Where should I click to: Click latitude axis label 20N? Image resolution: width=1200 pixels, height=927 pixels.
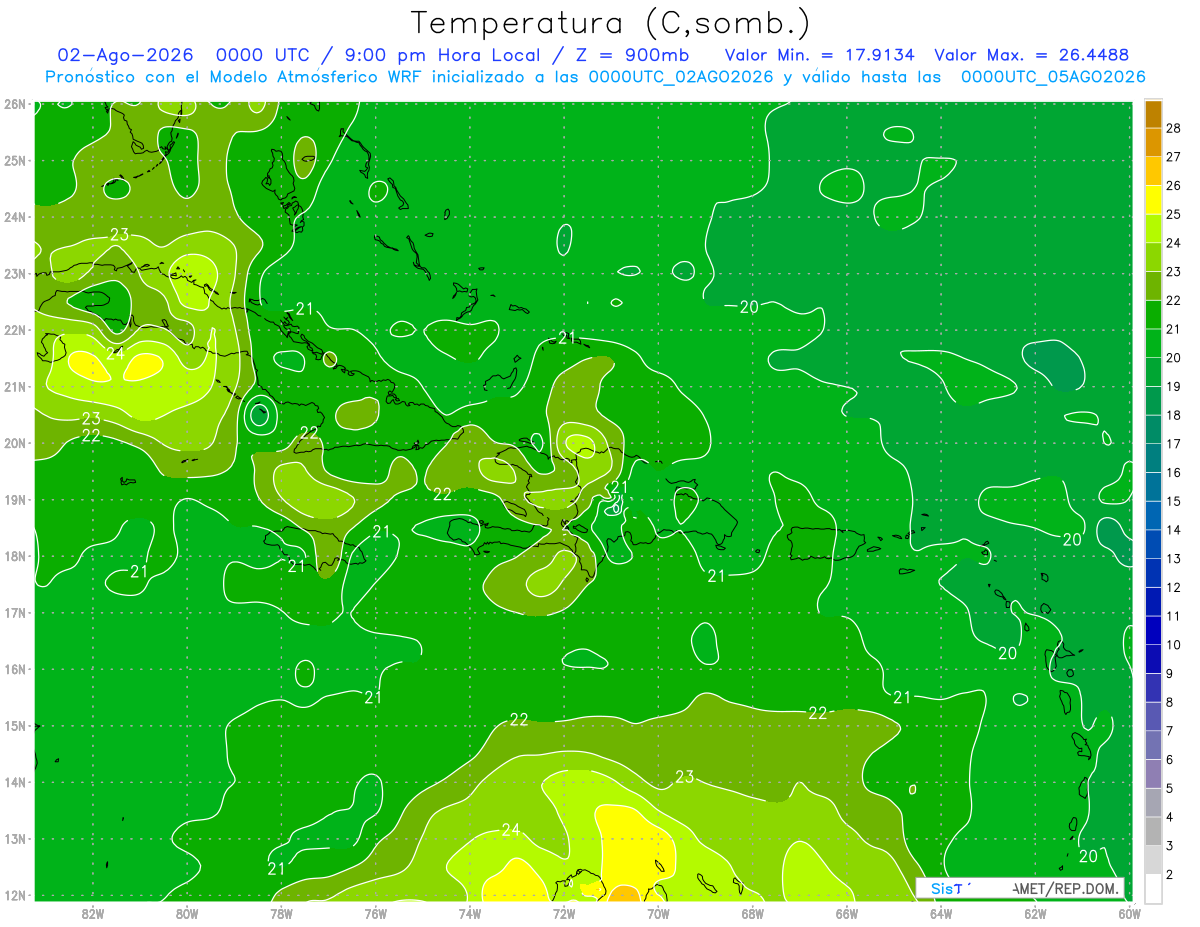pos(14,443)
